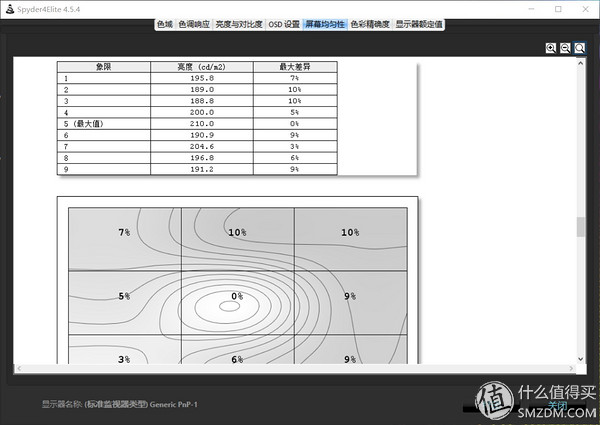The height and width of the screenshot is (425, 600).
Task: Select the 190.9 brightness cell
Action: point(202,135)
